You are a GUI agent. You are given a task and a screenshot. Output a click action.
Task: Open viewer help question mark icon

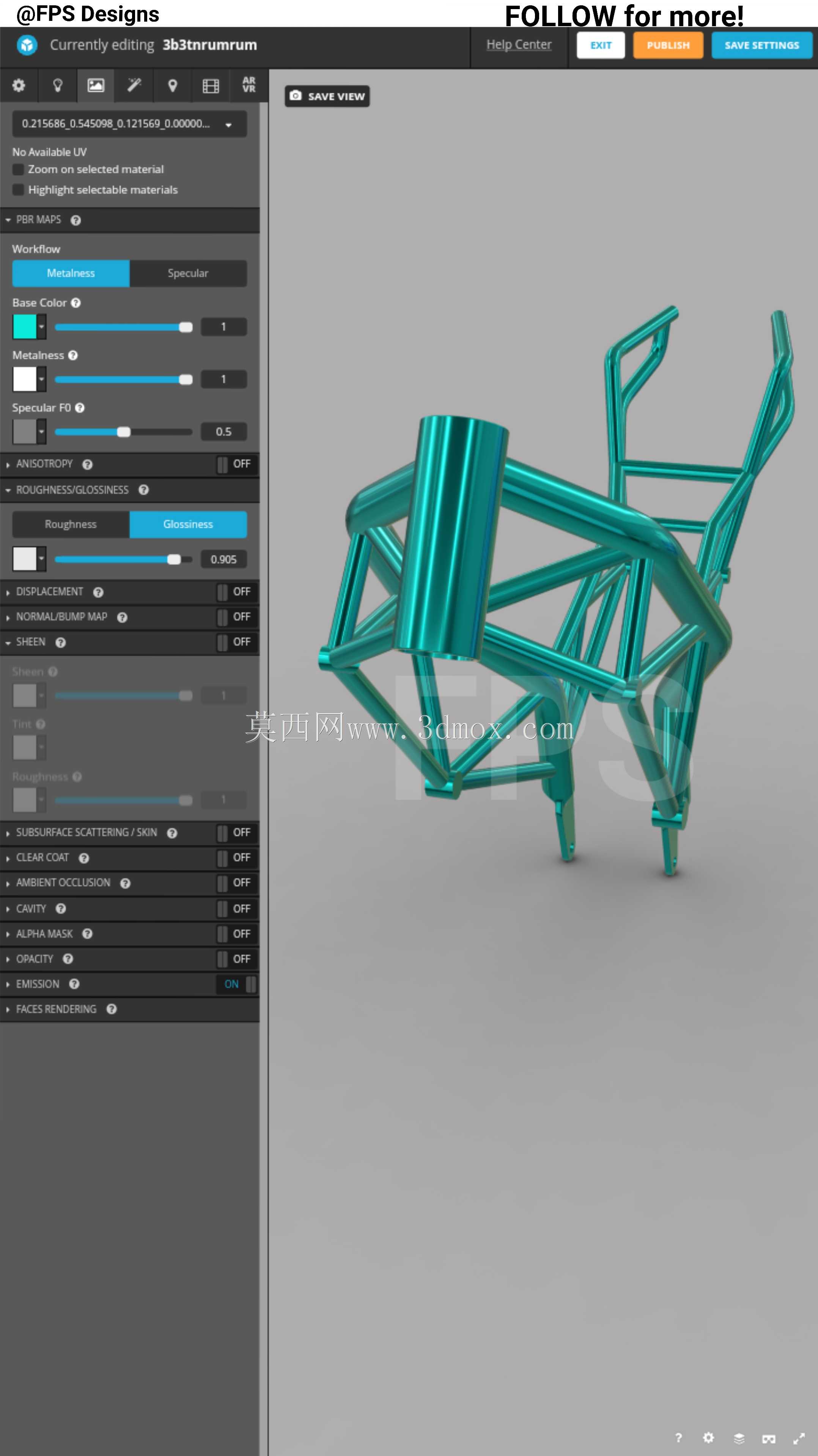[x=678, y=1438]
